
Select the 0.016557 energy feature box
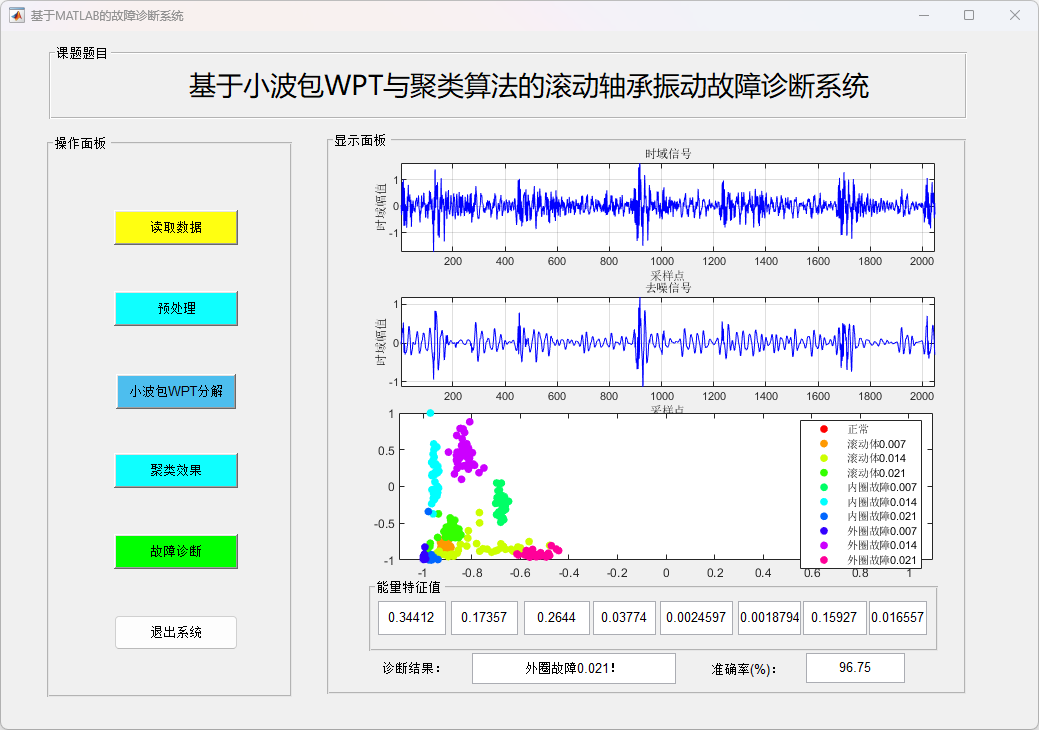pyautogui.click(x=897, y=618)
